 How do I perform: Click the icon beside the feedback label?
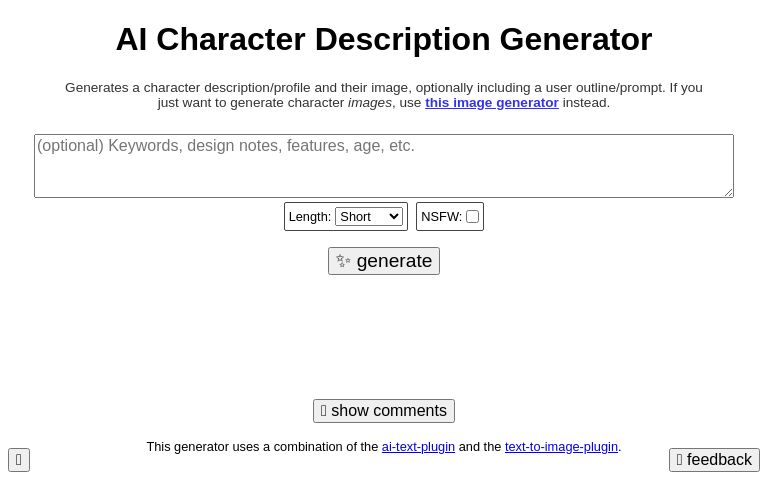pyautogui.click(x=680, y=460)
